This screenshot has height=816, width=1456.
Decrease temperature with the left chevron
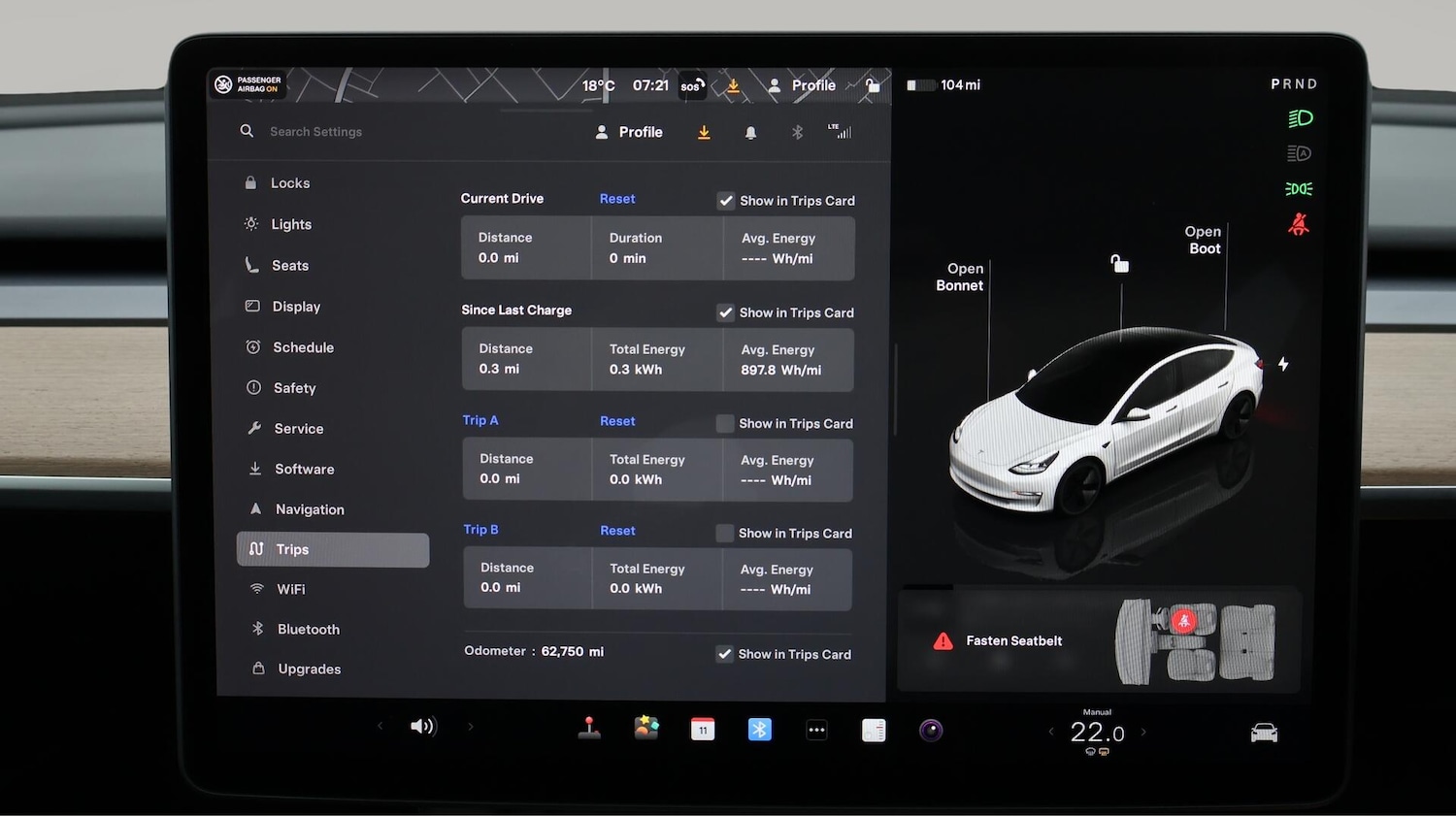click(1051, 733)
